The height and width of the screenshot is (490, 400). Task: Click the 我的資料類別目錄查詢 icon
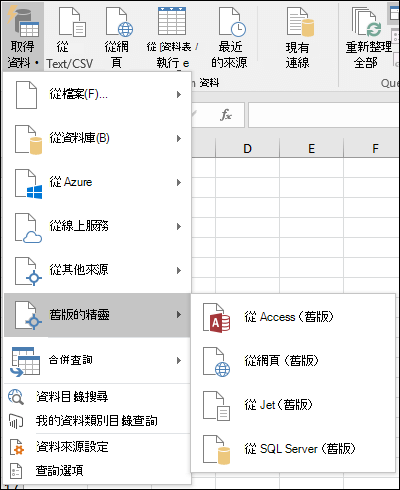pos(16,421)
